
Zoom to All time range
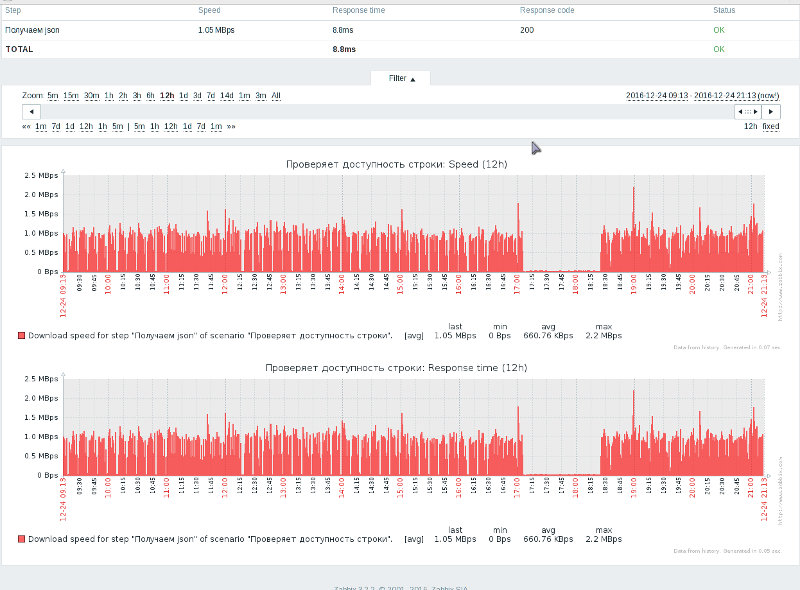point(276,96)
